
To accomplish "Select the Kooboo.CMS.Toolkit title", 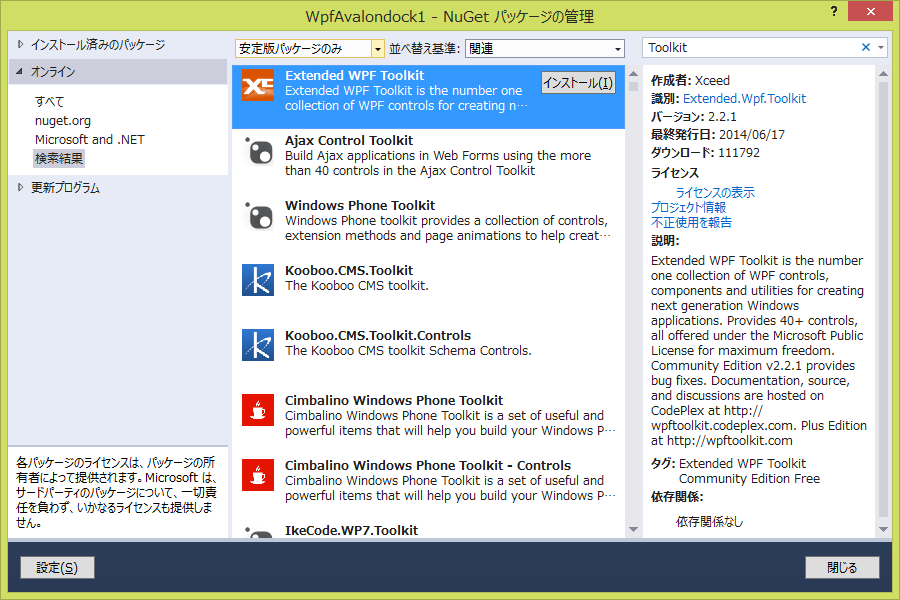I will tap(349, 270).
